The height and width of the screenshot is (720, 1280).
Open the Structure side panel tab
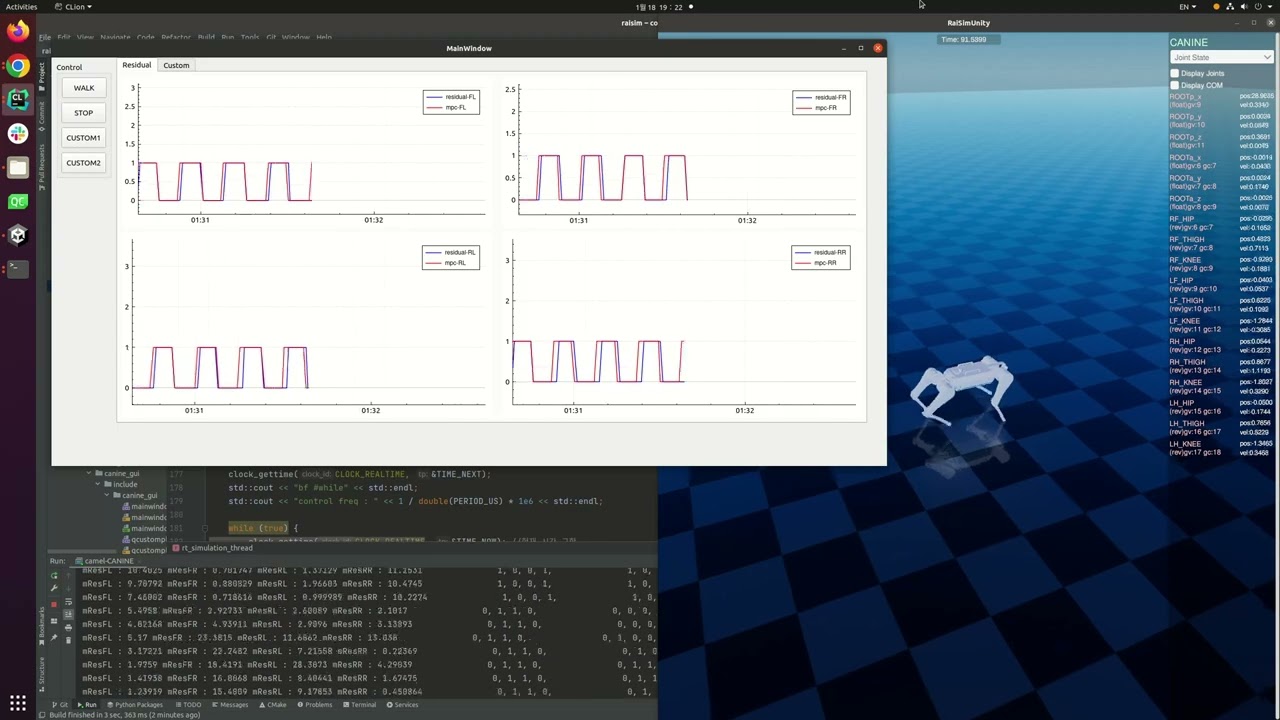pyautogui.click(x=42, y=674)
